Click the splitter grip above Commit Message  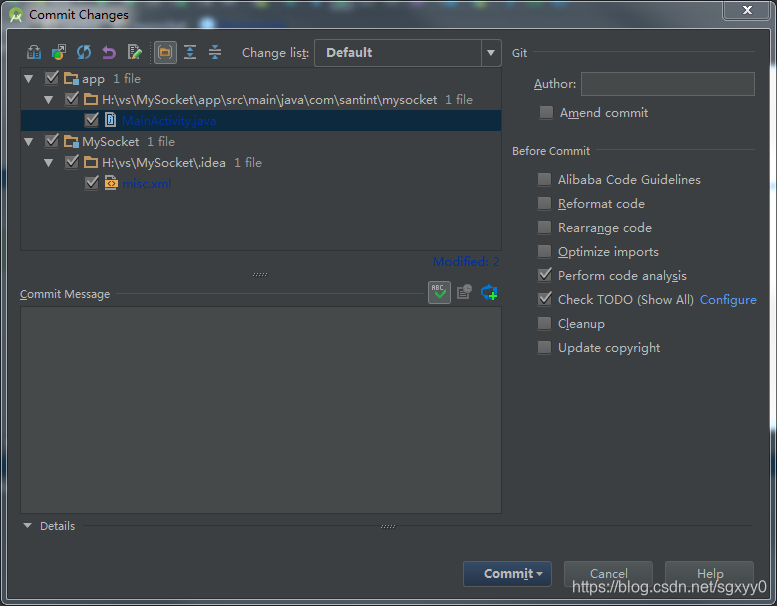260,274
